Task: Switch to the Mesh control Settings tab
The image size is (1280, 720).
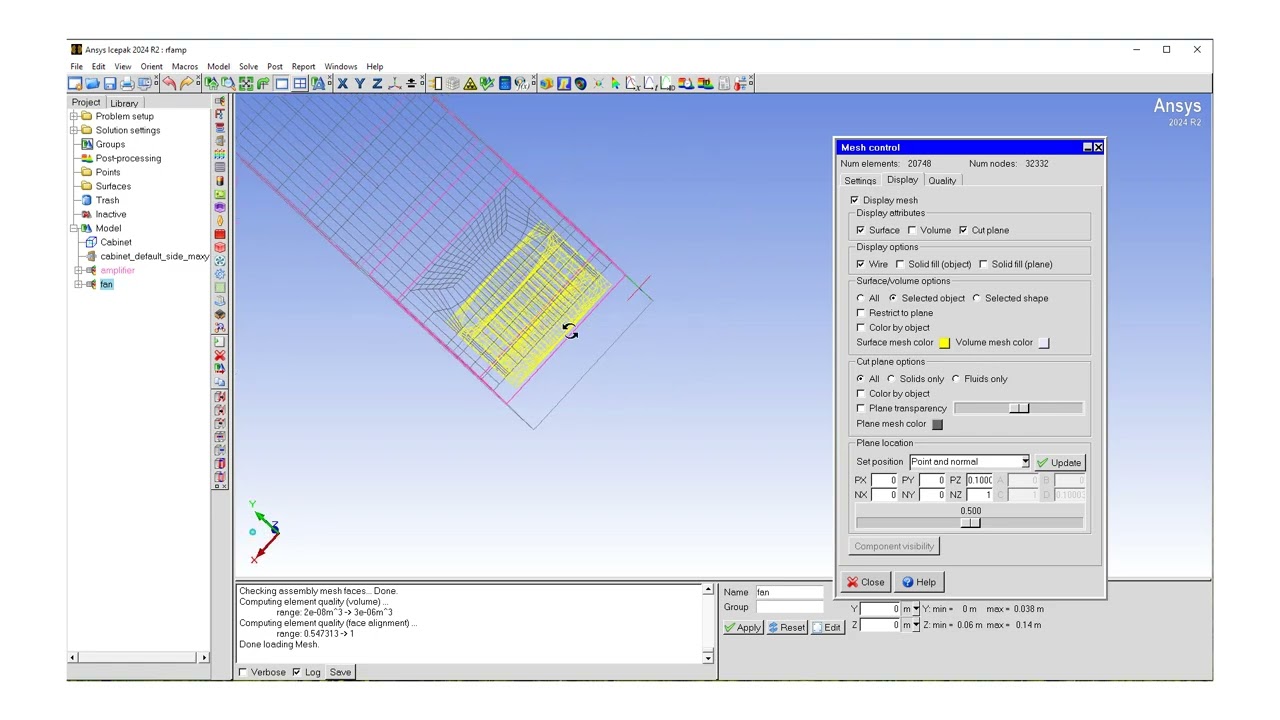Action: [x=860, y=181]
